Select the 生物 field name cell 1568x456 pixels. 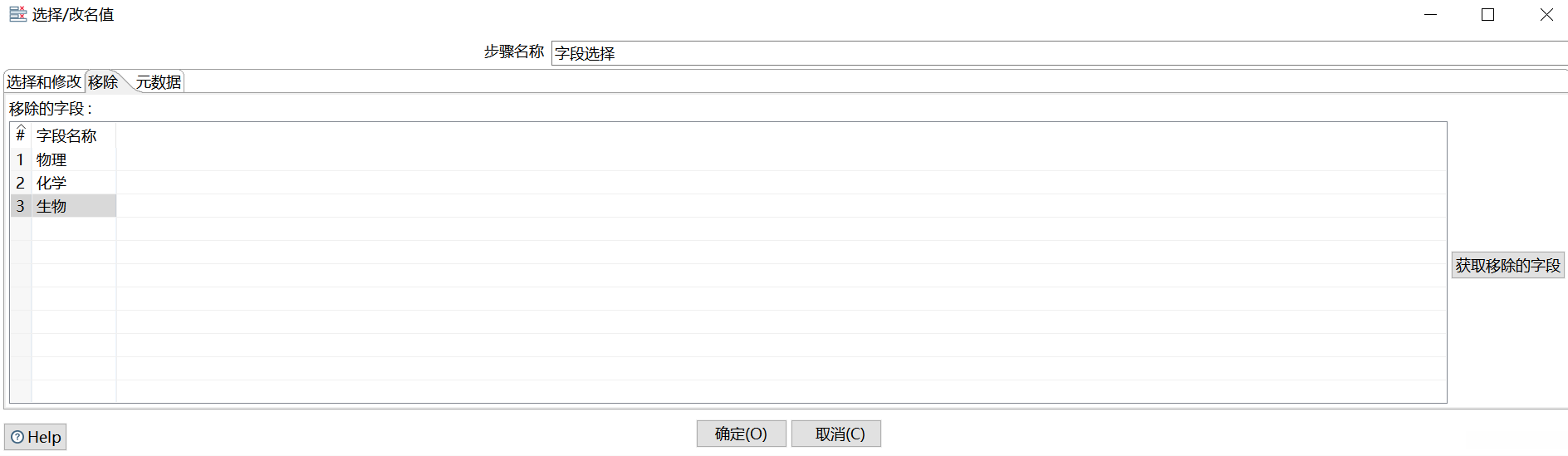[73, 206]
